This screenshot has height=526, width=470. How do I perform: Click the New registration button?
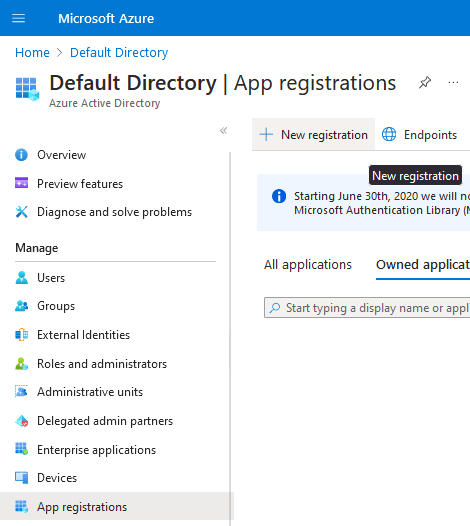pyautogui.click(x=313, y=135)
